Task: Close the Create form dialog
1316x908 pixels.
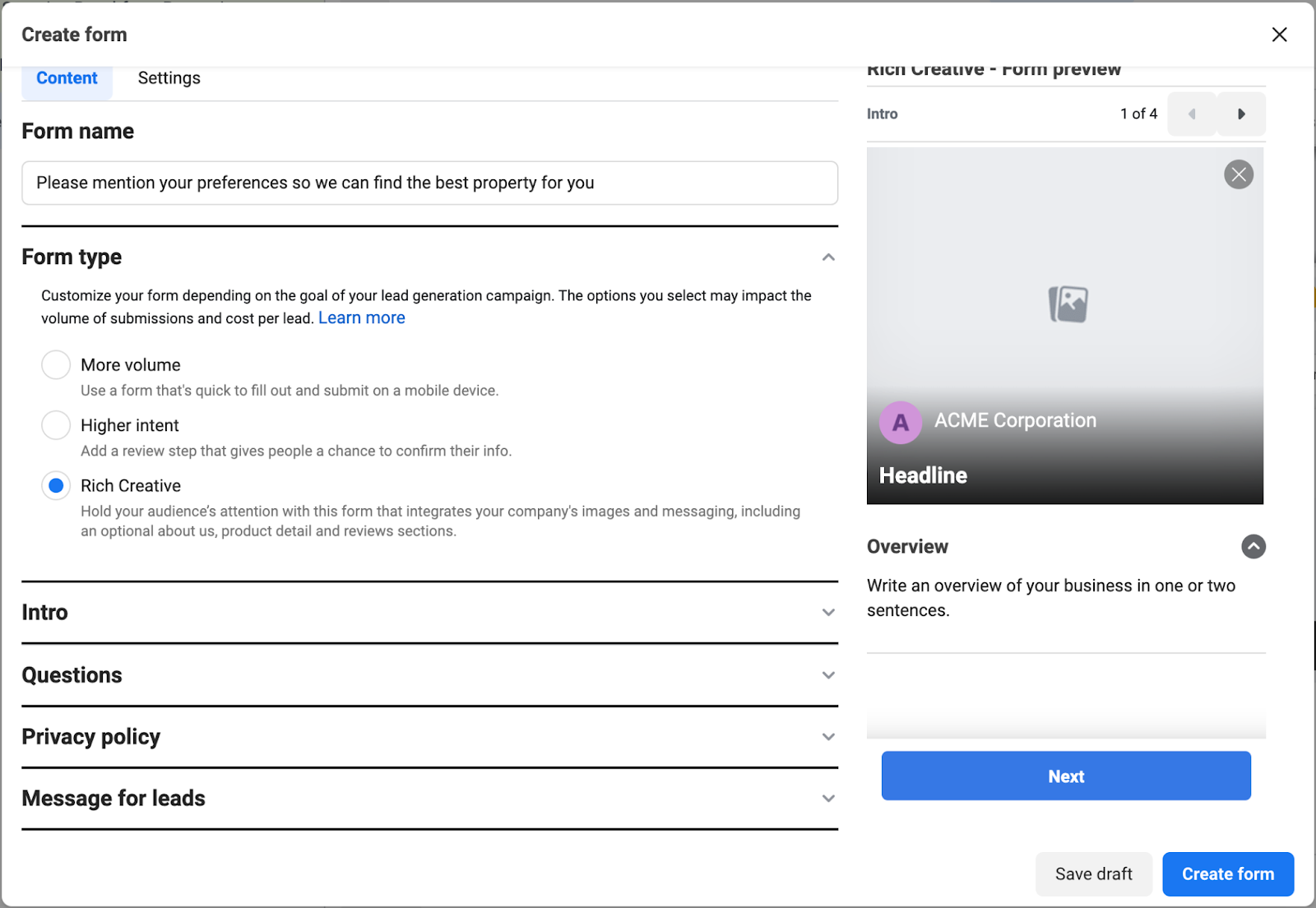Action: tap(1280, 35)
